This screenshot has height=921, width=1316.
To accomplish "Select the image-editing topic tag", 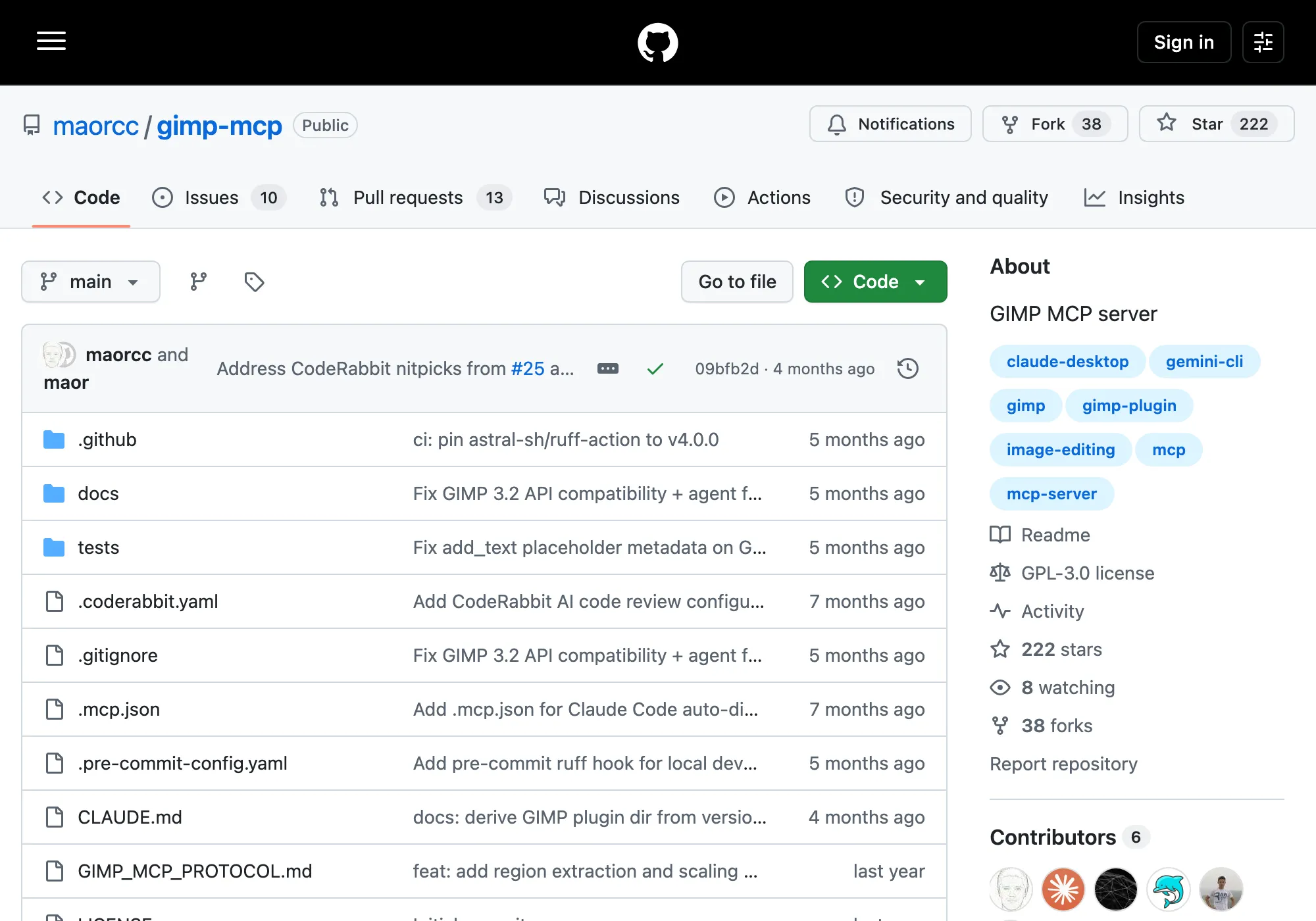I will (x=1061, y=449).
